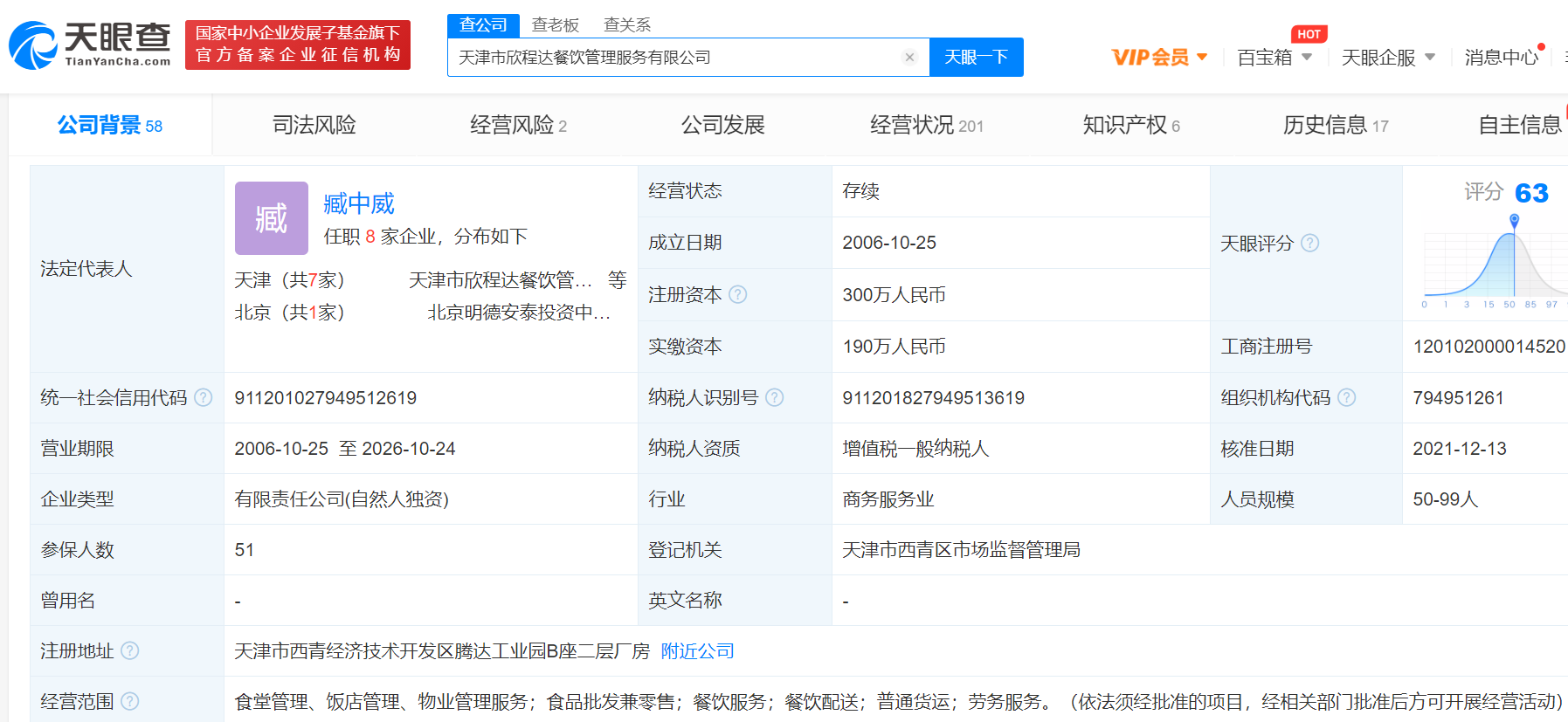
Task: Click registration number 120102000014520
Action: point(1489,347)
